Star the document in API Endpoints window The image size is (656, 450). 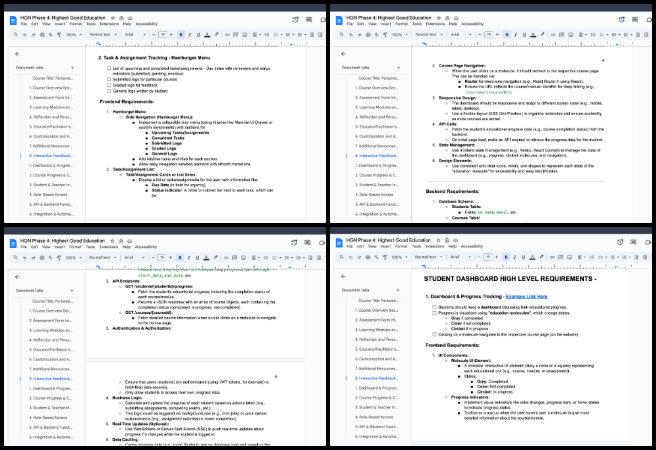click(112, 241)
